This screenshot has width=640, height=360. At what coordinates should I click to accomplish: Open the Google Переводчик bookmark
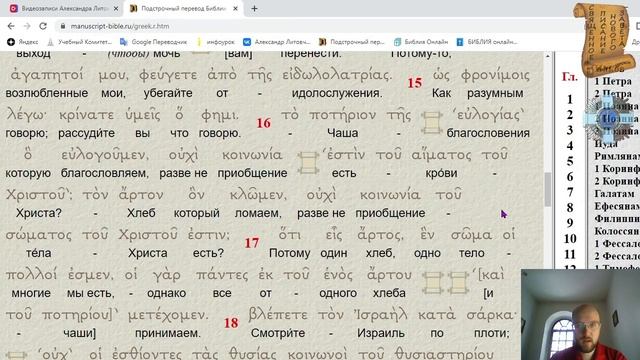(153, 42)
